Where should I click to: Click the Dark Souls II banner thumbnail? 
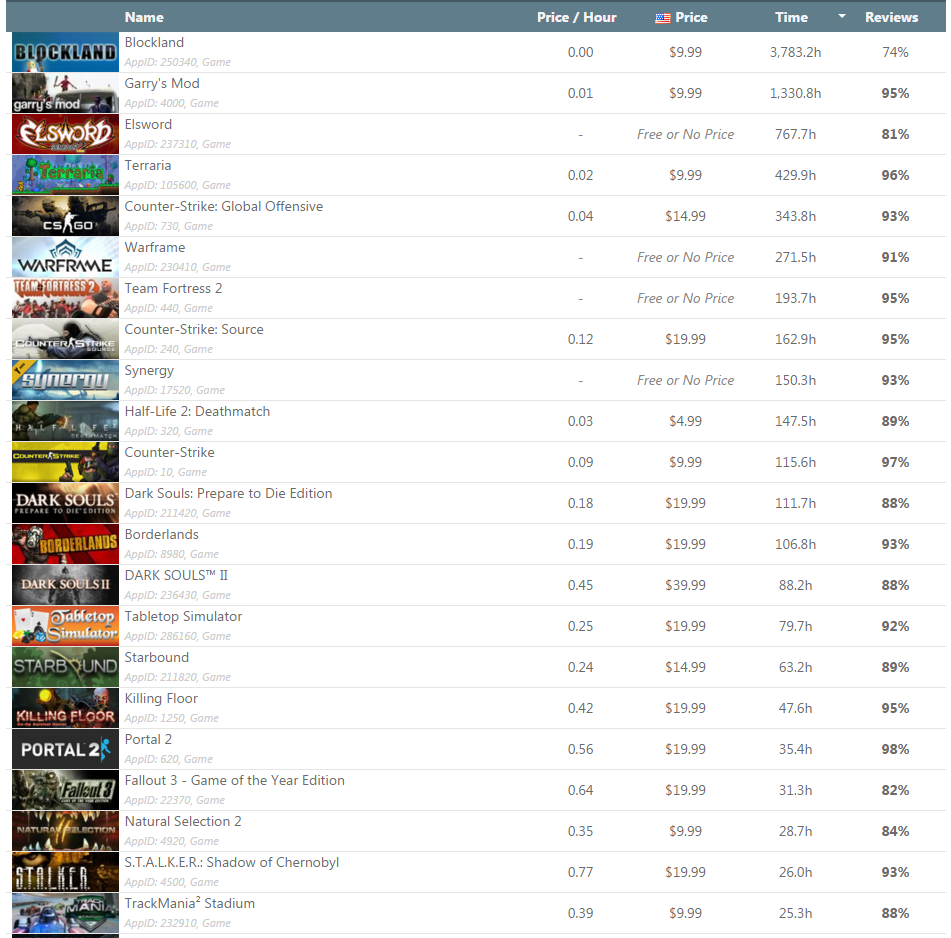[x=66, y=585]
